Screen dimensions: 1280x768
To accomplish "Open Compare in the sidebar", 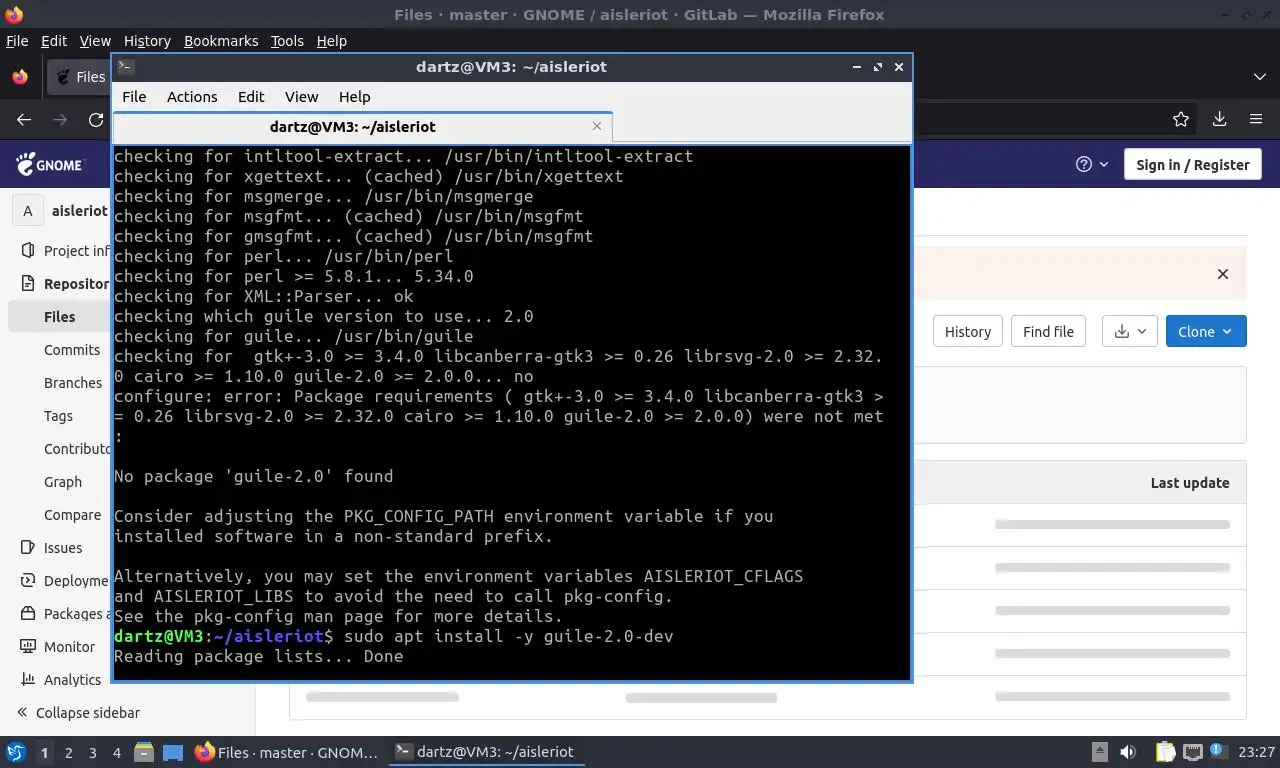I will coord(72,515).
